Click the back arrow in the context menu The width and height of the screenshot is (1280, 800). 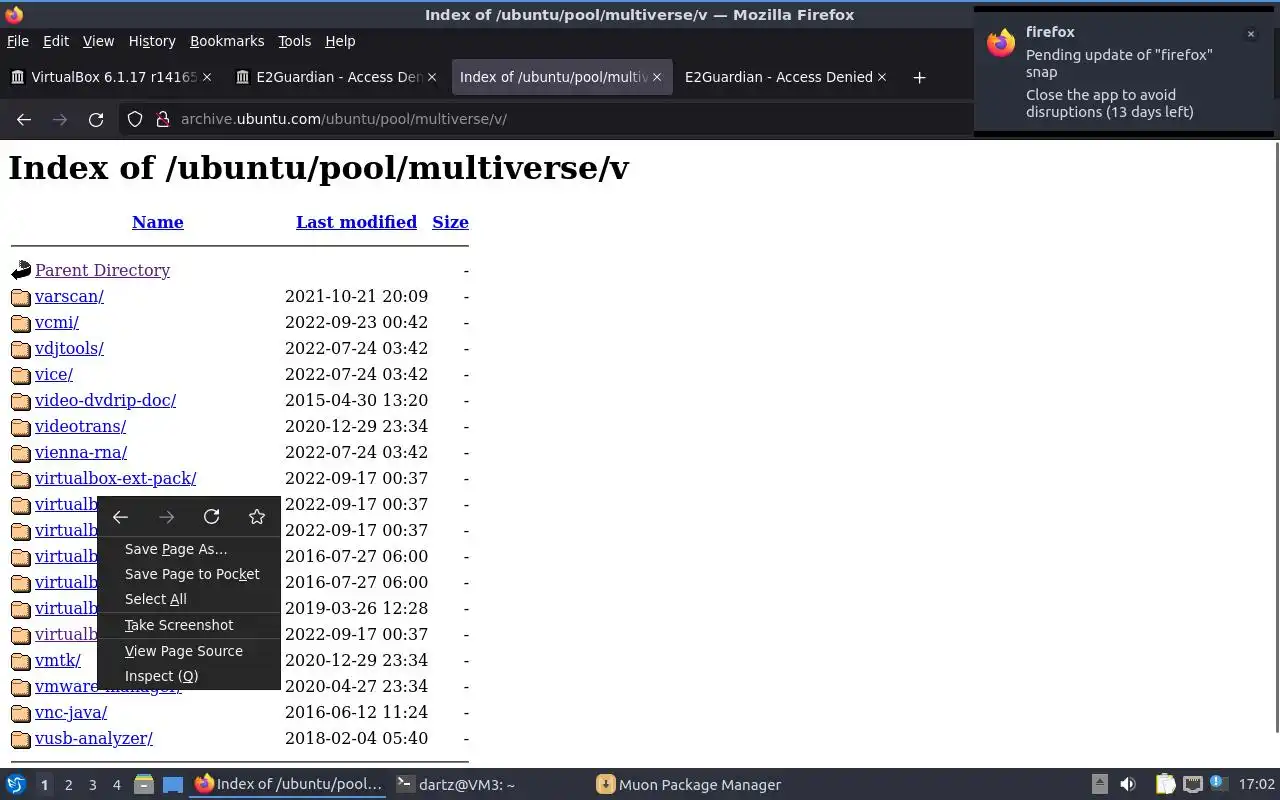(x=120, y=517)
